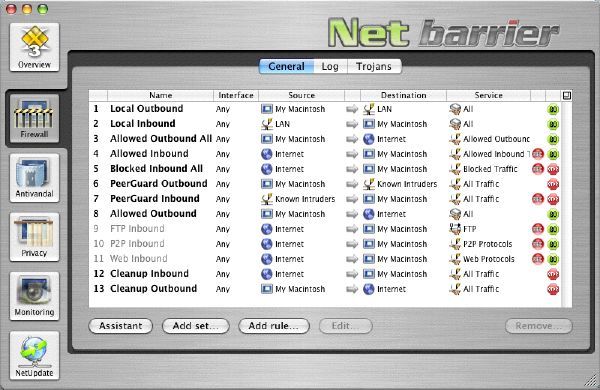Click Internet globe icon in Allowed Inbound source
Viewport: 600px width, 390px height.
(x=267, y=154)
